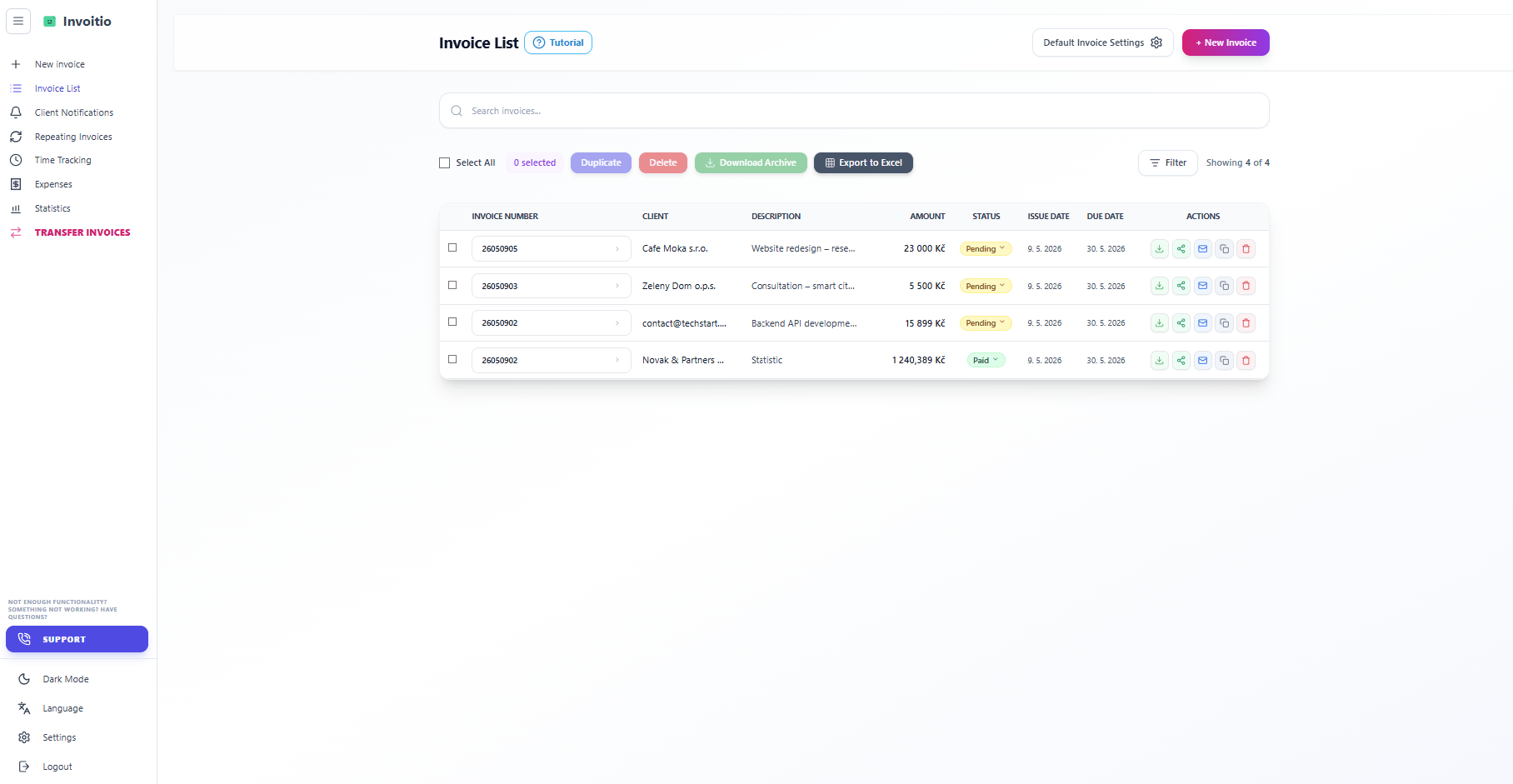Expand the contact@techstart invoice number field
The height and width of the screenshot is (784, 1513).
tap(551, 323)
